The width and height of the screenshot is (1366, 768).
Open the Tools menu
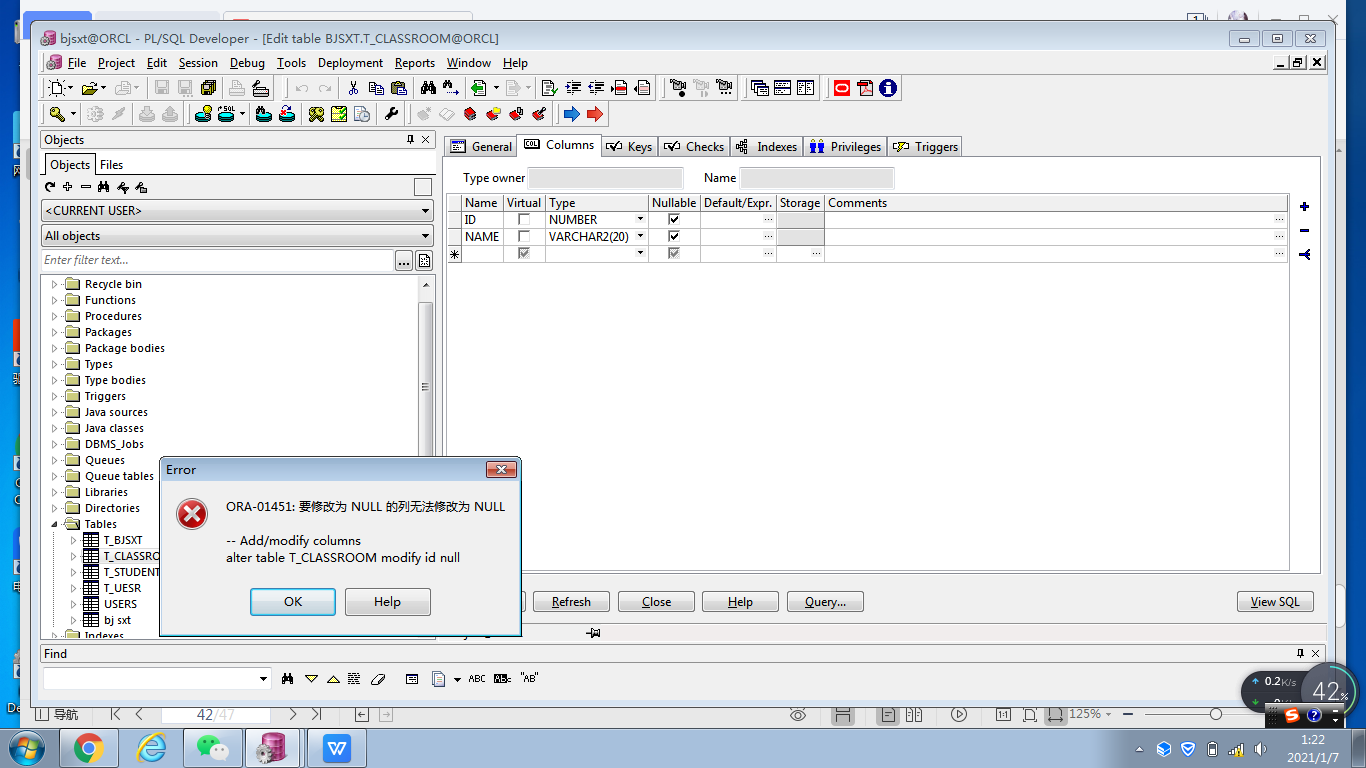click(x=291, y=63)
